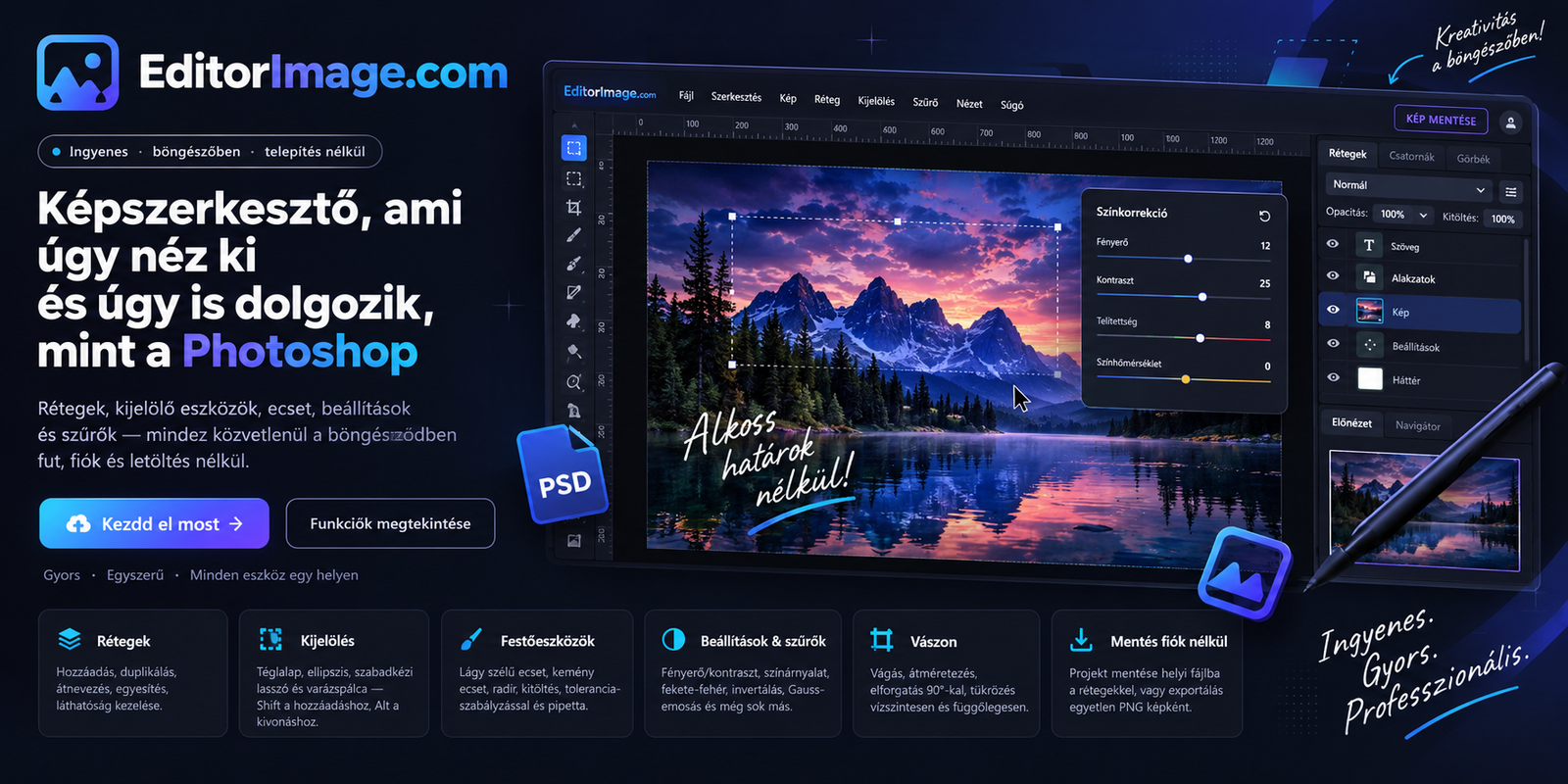This screenshot has height=784, width=1568.
Task: Click the Színhőmérséklet slider handle
Action: (1186, 379)
